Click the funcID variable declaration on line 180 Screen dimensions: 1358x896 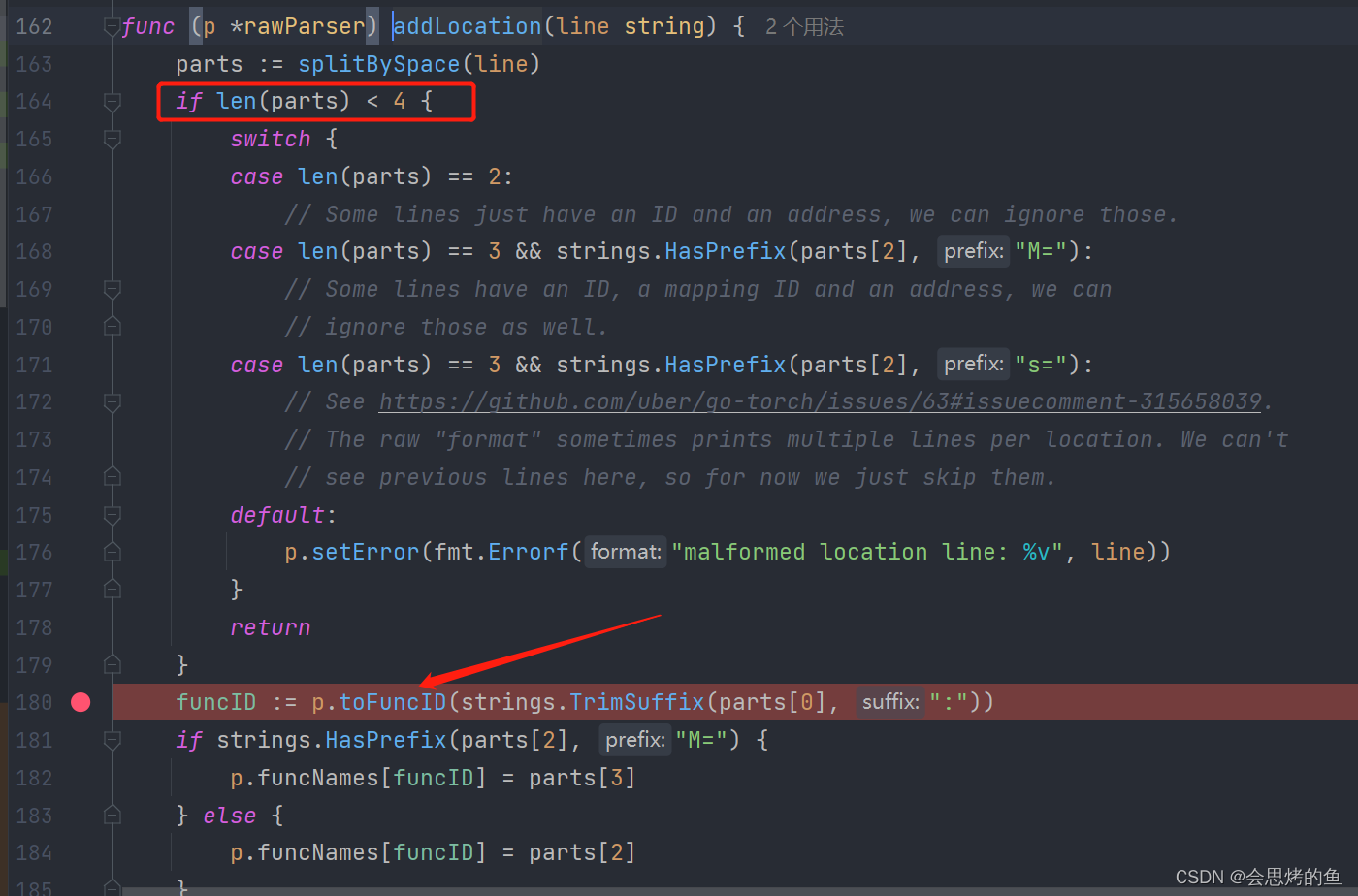point(216,702)
